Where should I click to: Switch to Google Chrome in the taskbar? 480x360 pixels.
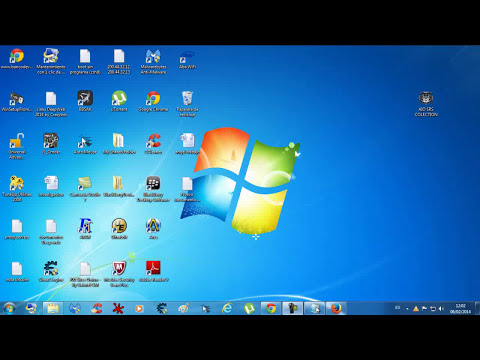click(x=271, y=308)
